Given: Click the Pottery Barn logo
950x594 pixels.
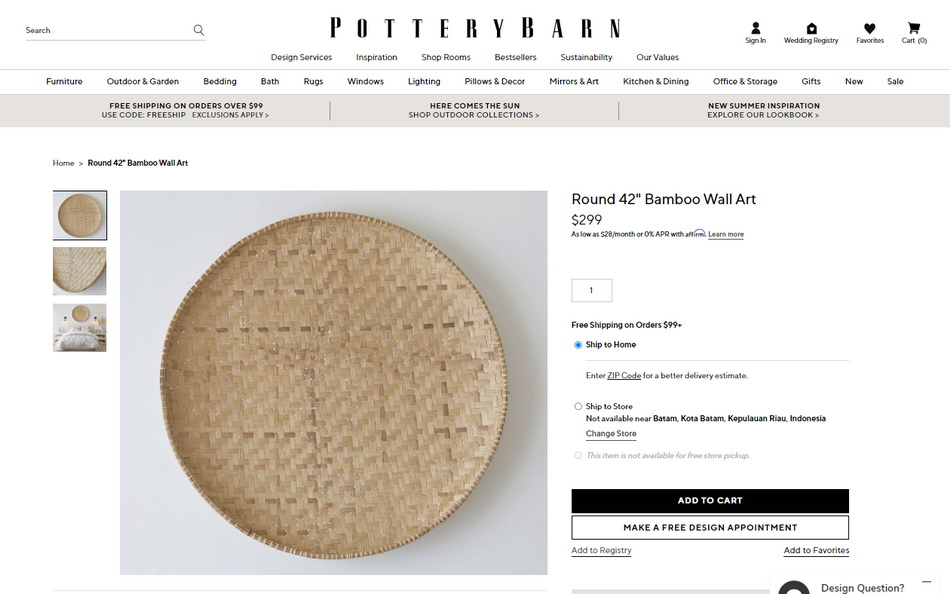Looking at the screenshot, I should 475,28.
